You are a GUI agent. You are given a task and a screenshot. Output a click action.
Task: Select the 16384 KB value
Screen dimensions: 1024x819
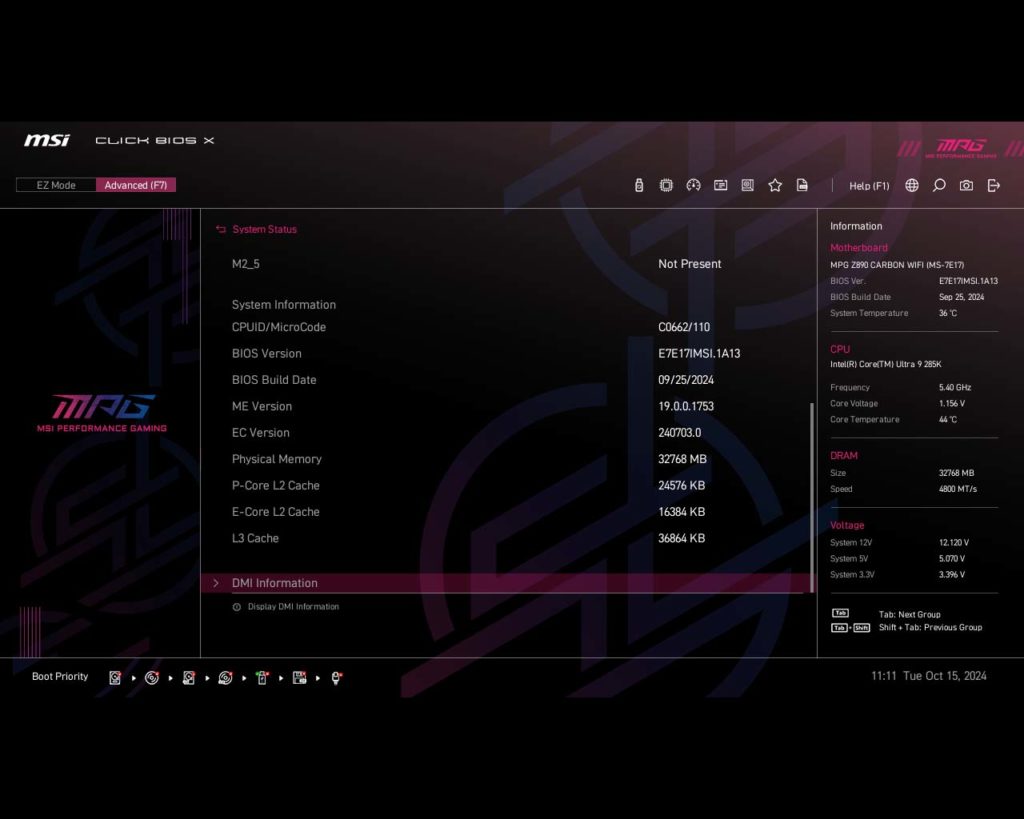(681, 512)
